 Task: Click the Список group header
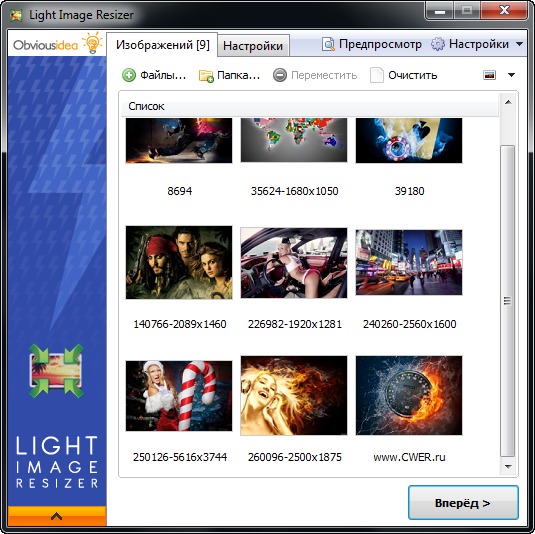point(310,106)
